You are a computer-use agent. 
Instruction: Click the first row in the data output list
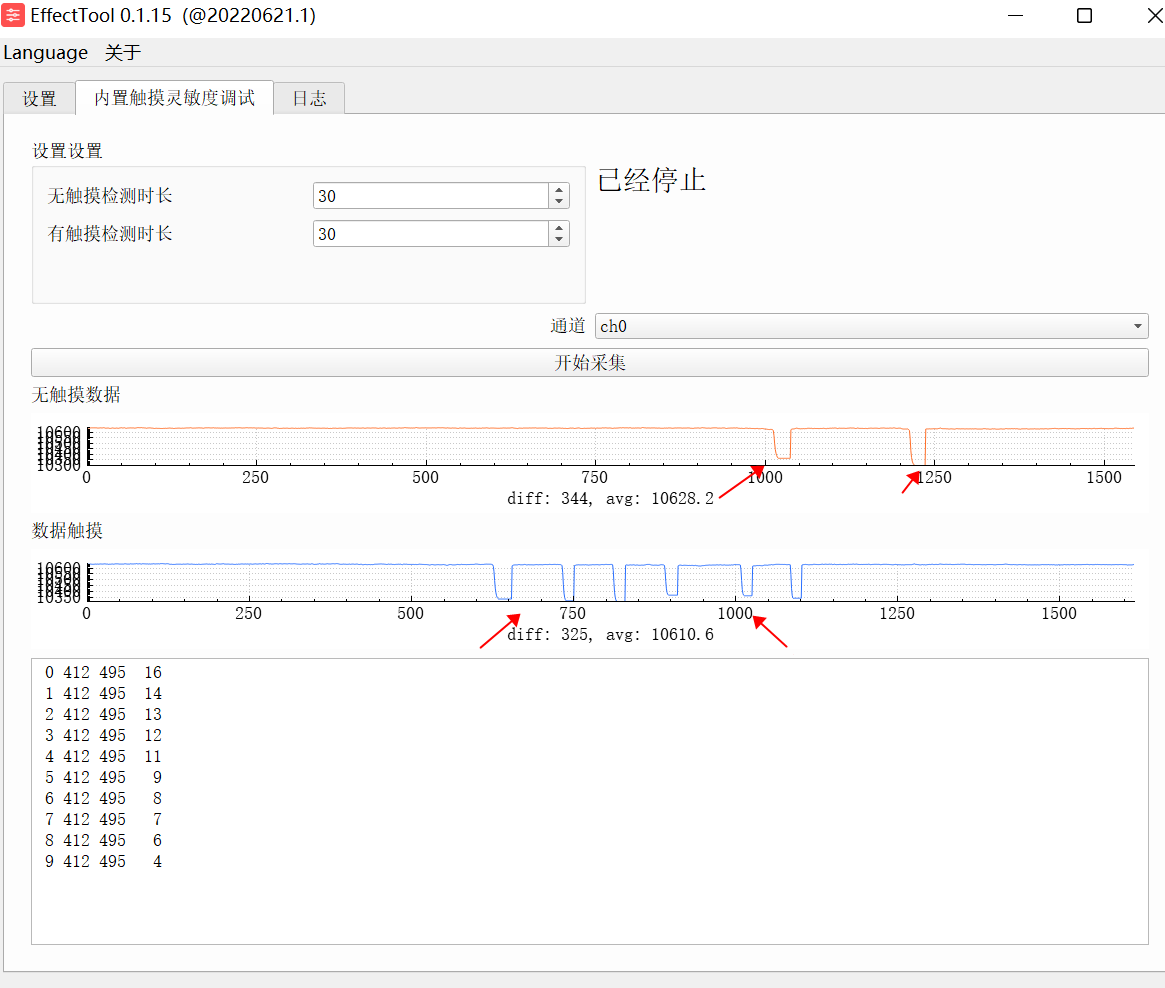[103, 672]
